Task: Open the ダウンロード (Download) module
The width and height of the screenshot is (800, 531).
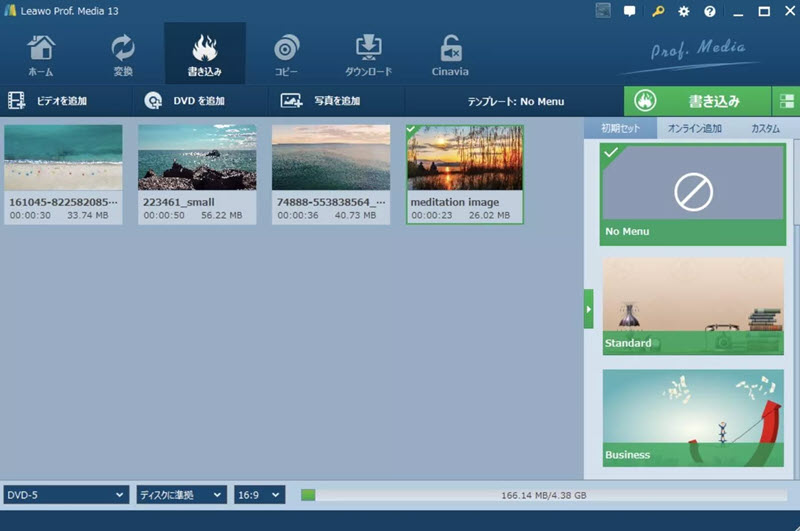Action: [x=368, y=55]
